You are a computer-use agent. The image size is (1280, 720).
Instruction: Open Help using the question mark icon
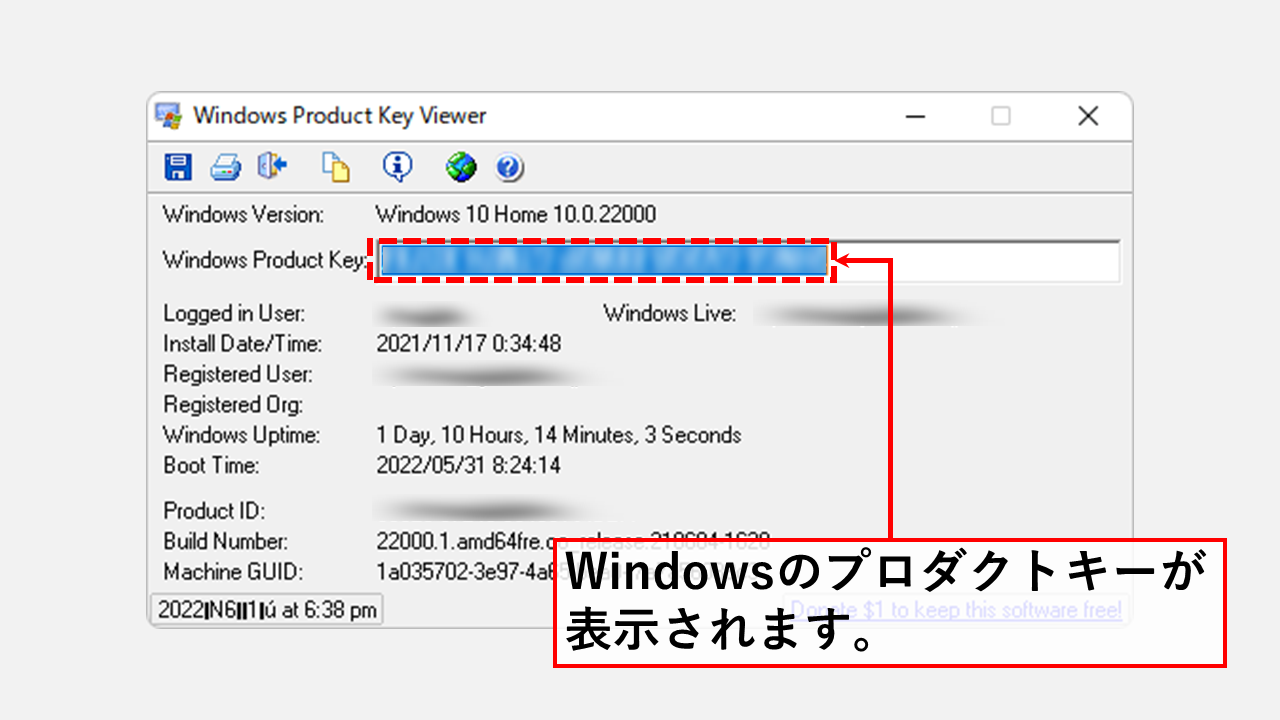pyautogui.click(x=509, y=167)
